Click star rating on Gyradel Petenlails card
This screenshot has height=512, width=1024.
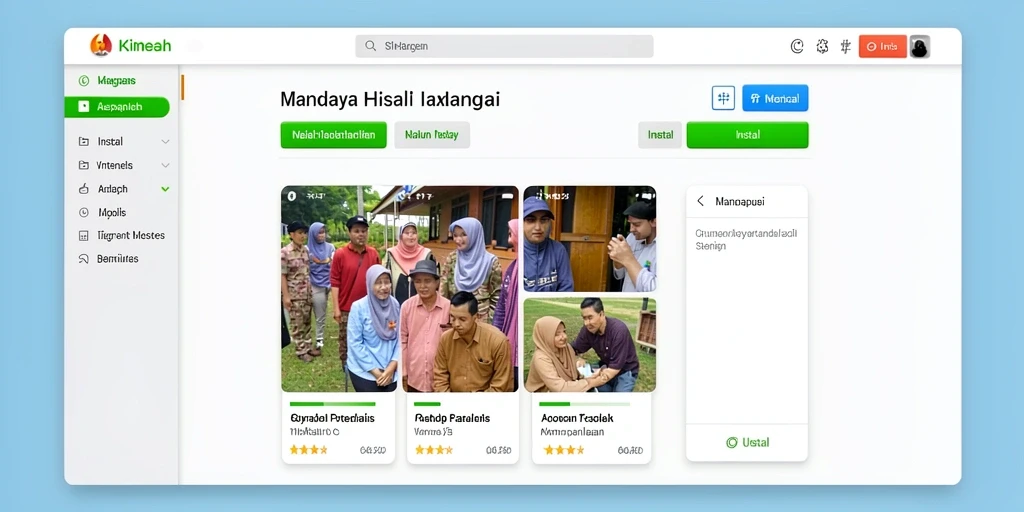point(308,450)
